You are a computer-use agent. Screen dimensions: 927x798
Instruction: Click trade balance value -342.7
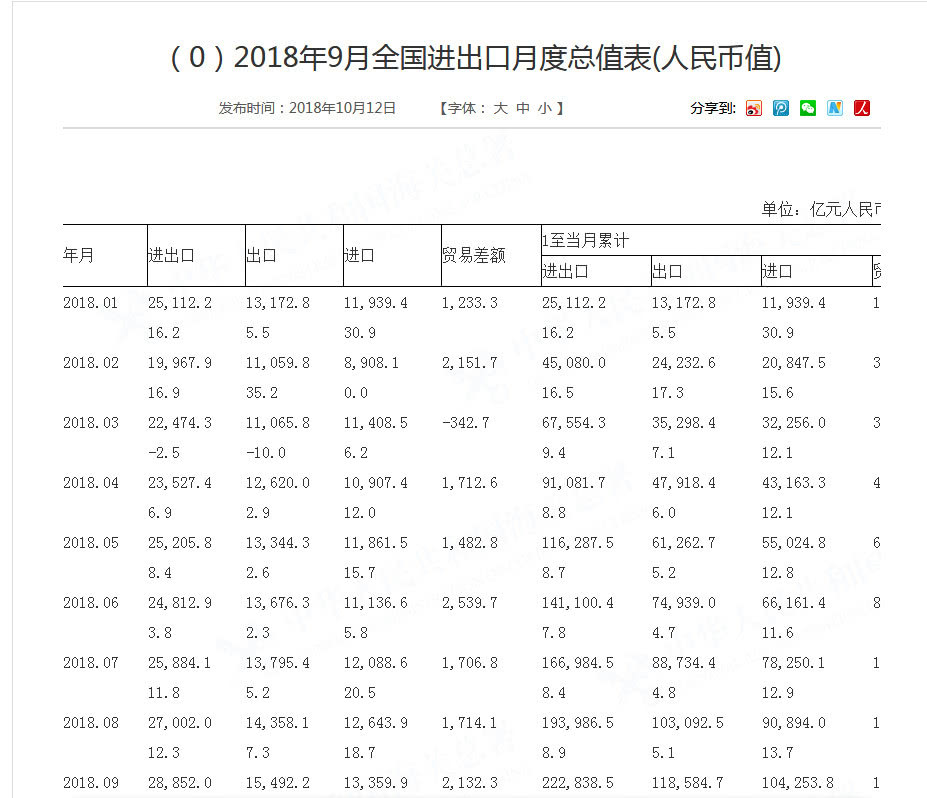point(466,423)
